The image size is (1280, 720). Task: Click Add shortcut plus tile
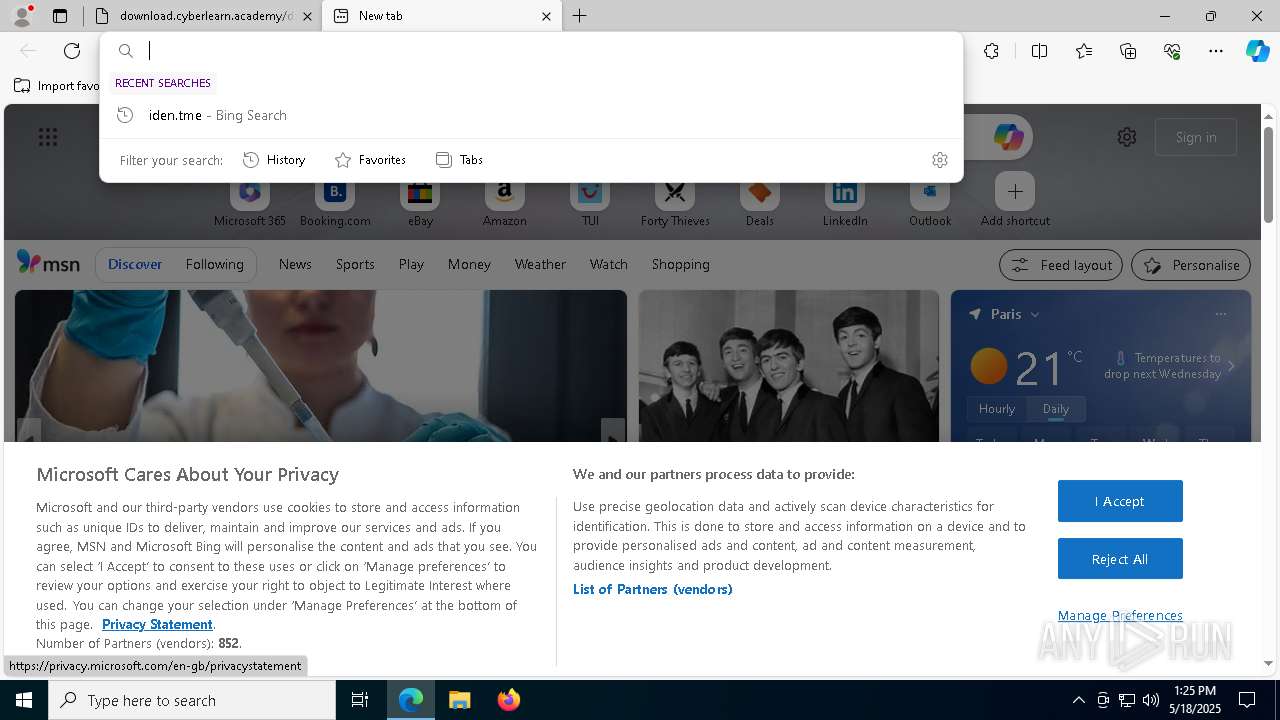tap(1015, 191)
